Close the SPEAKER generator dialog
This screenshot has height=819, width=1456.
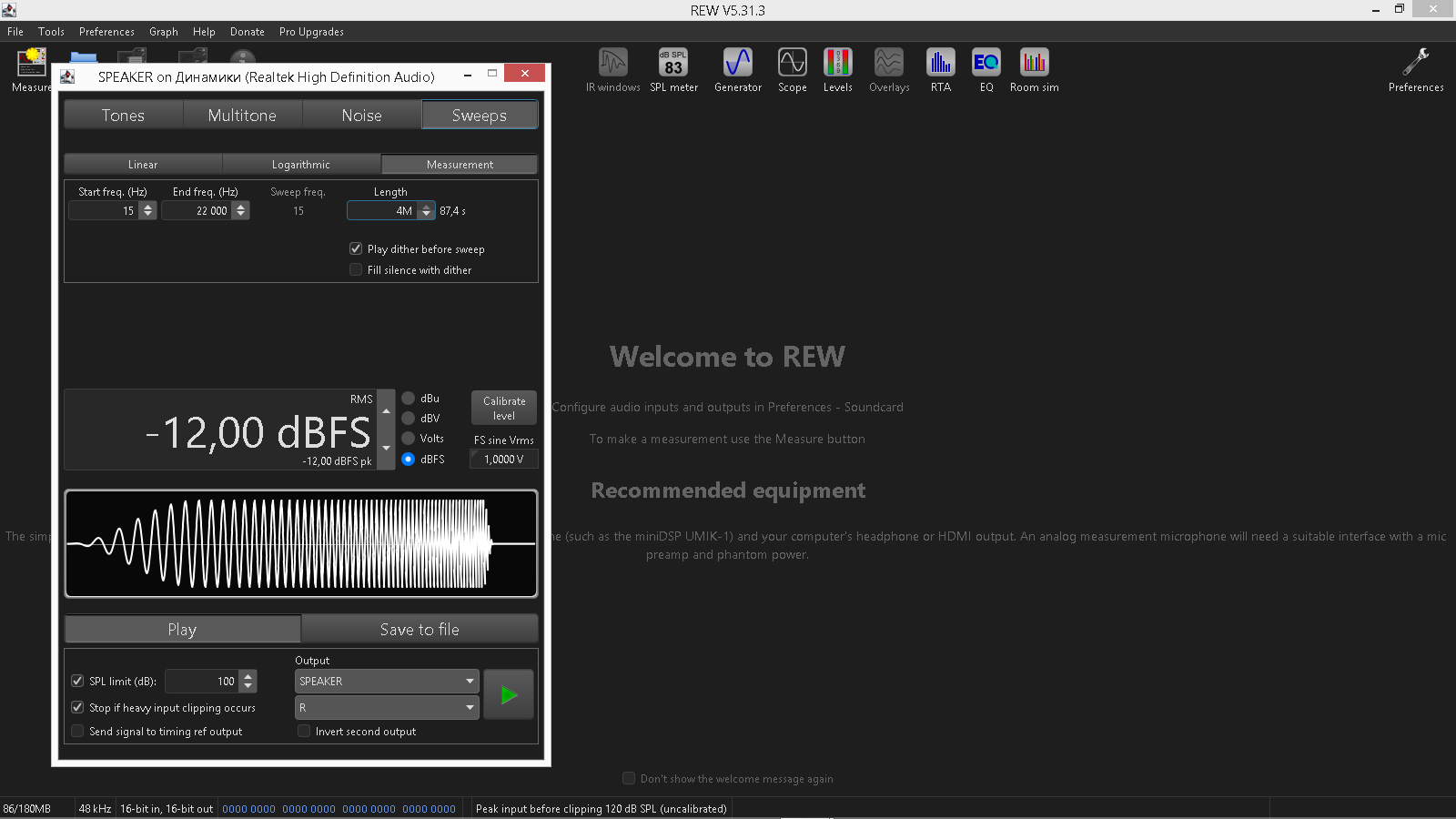coord(524,73)
